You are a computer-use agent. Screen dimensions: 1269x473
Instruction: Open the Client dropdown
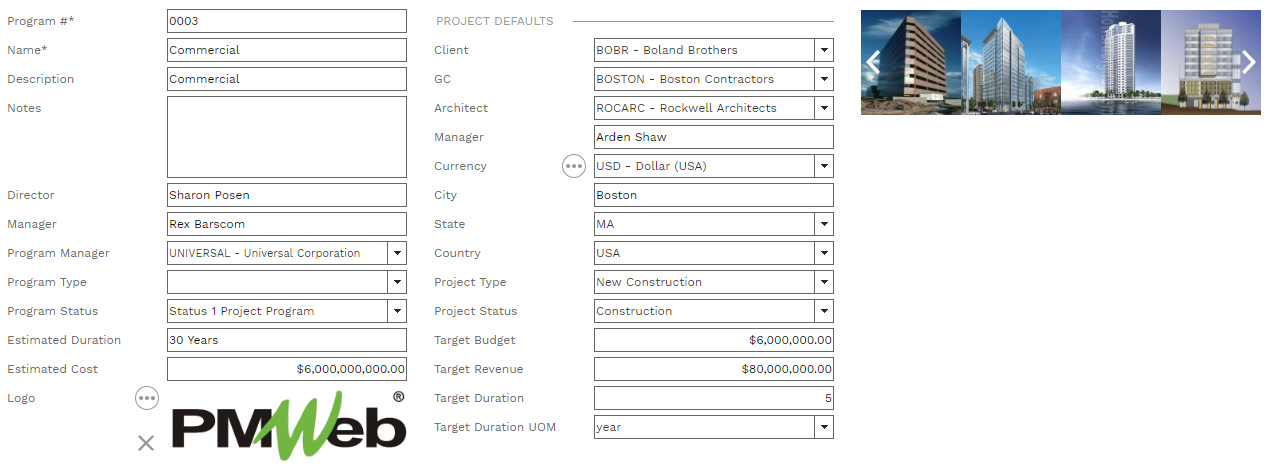tap(823, 50)
